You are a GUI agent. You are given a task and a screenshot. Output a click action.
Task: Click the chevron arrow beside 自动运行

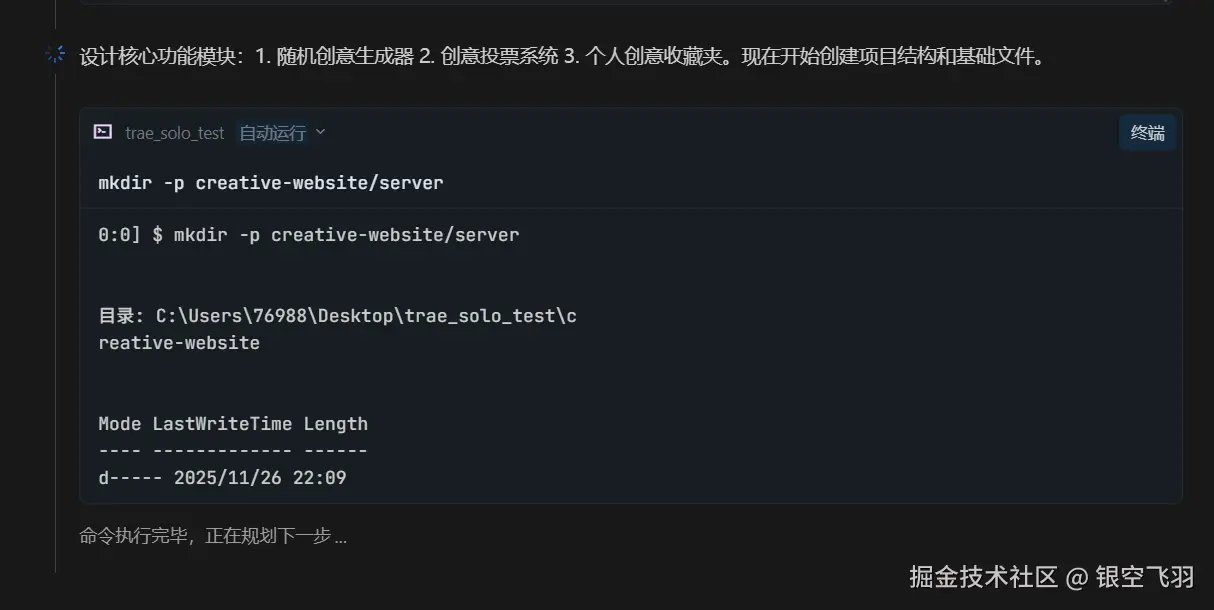pos(321,132)
